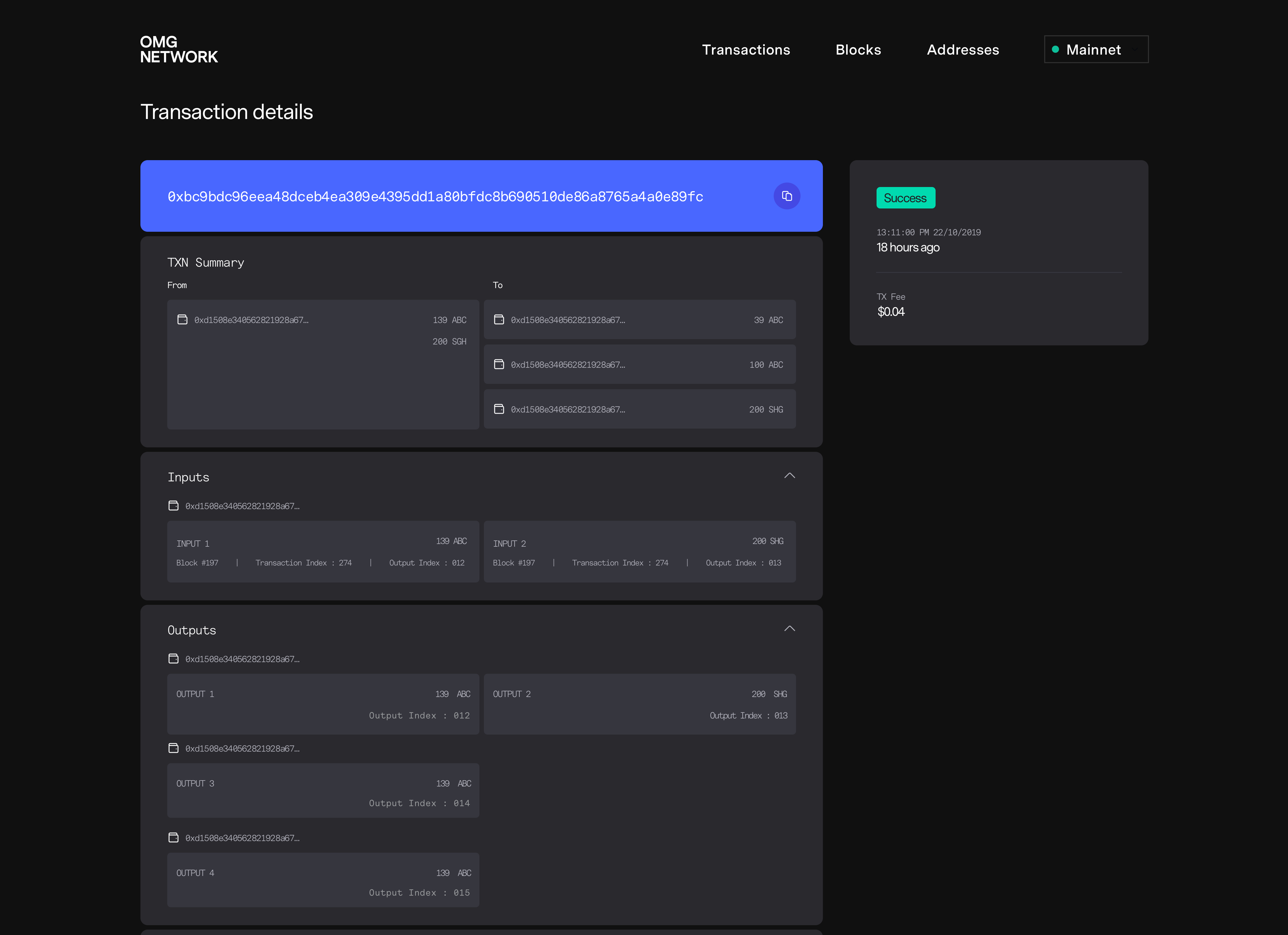Collapse the Inputs section chevron
The width and height of the screenshot is (1288, 935).
tap(789, 475)
